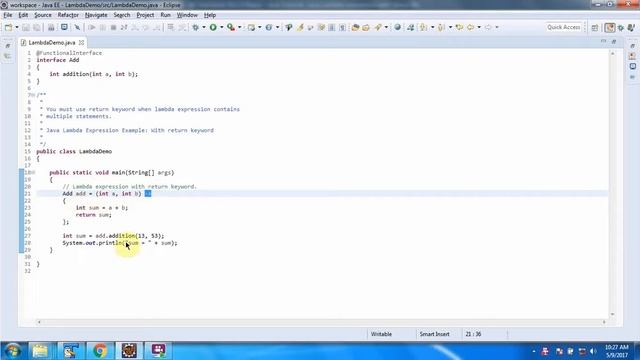Open Google Chrome from the taskbar

tap(100, 351)
